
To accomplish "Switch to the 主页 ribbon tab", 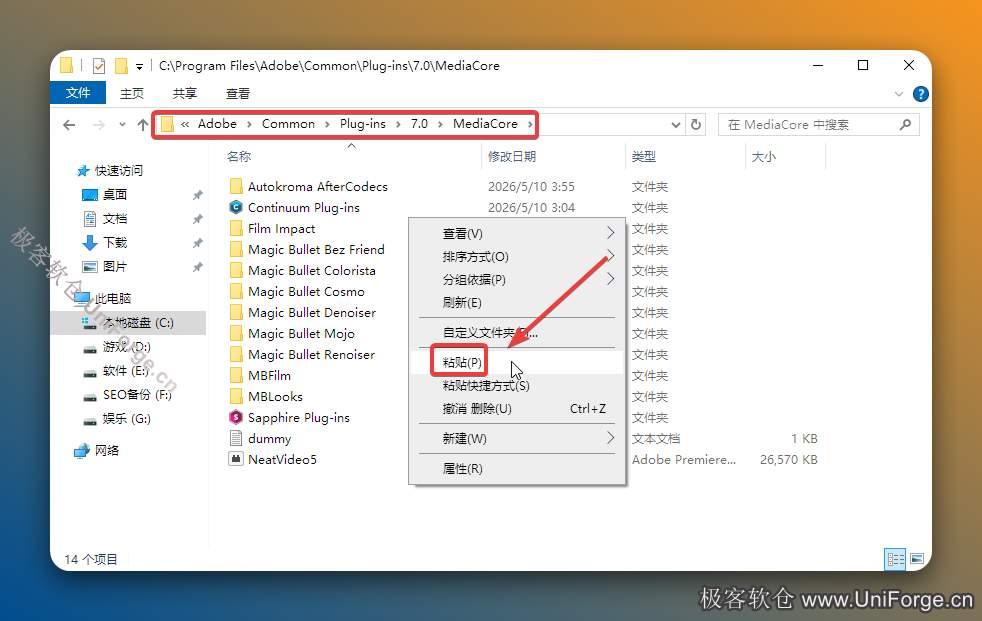I will (132, 93).
